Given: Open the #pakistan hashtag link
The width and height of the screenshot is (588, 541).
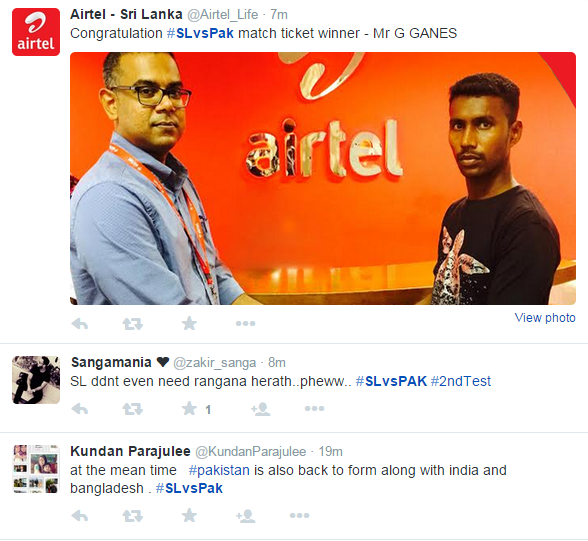Looking at the screenshot, I should pos(219,470).
